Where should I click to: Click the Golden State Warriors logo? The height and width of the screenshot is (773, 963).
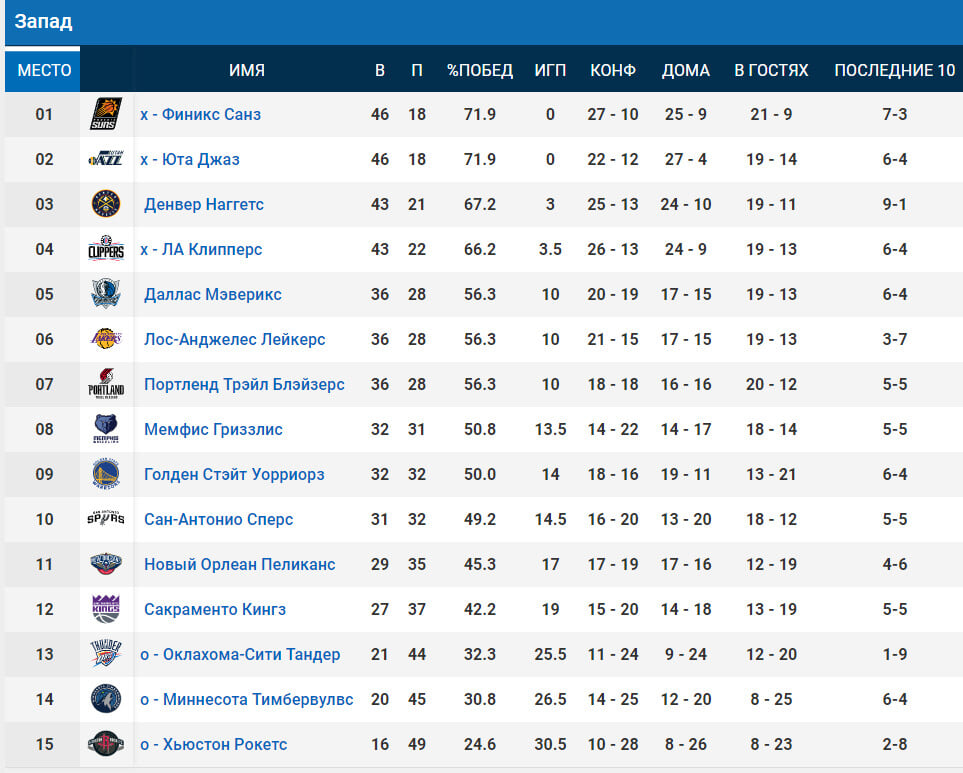(x=106, y=474)
